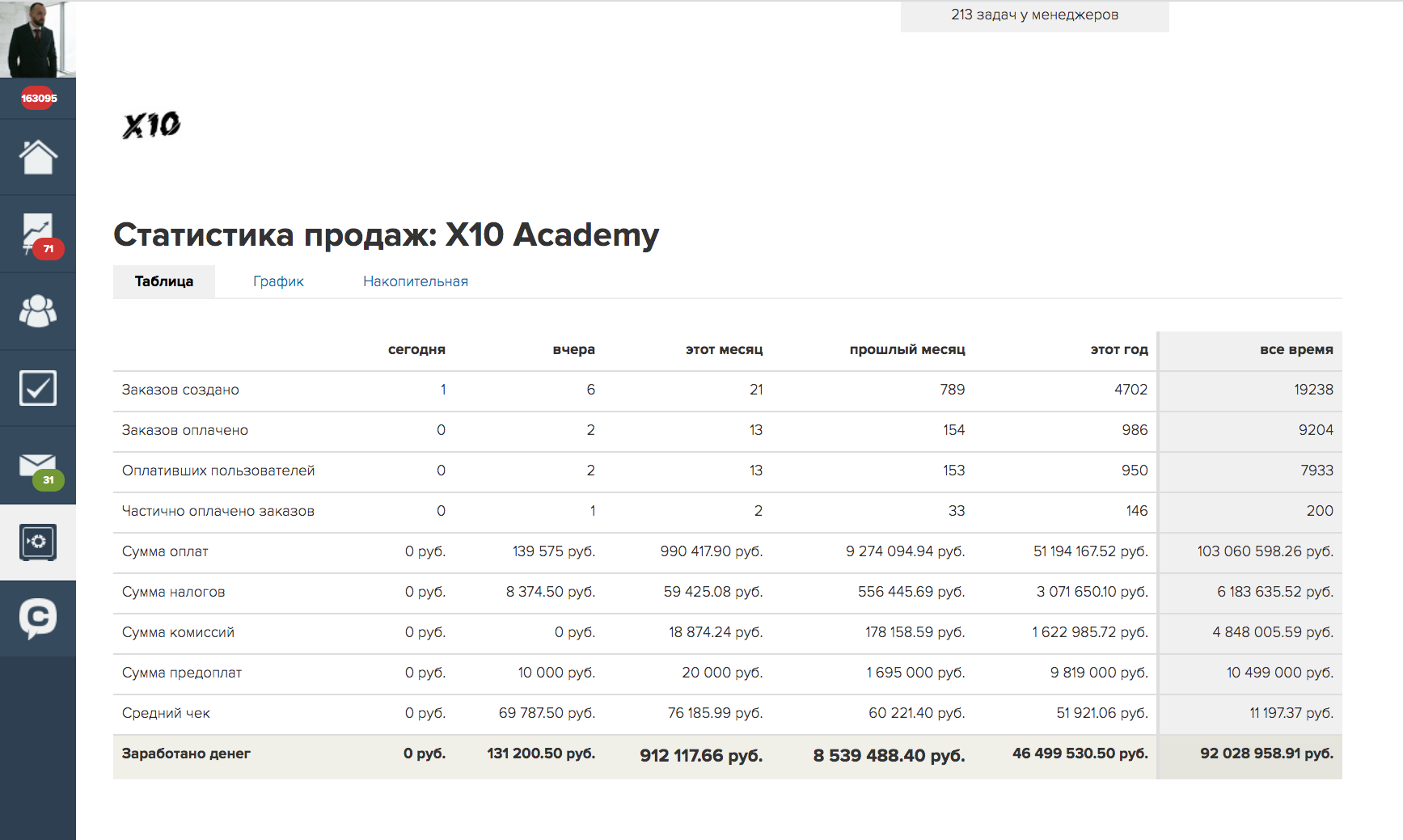Click the 8 374.50 руб. tax value
The height and width of the screenshot is (840, 1403).
pos(551,592)
